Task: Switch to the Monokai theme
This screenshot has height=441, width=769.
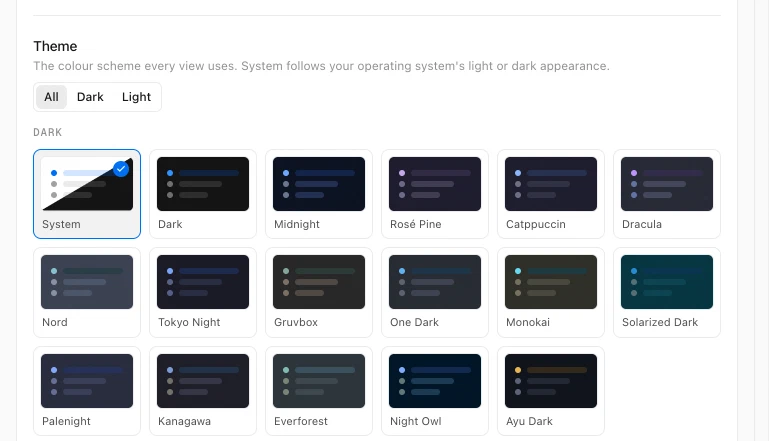Action: pos(551,292)
